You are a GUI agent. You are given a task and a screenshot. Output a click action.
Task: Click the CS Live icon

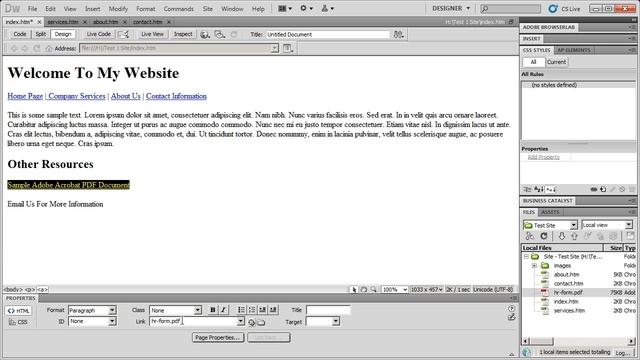pyautogui.click(x=553, y=9)
